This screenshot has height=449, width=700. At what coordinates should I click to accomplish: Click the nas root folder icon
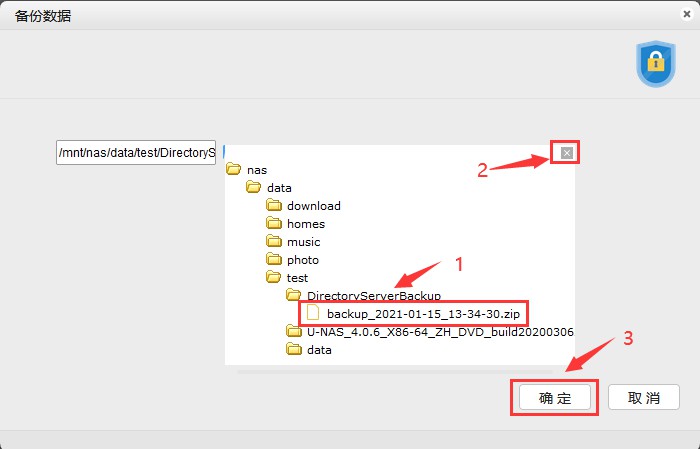pos(233,170)
